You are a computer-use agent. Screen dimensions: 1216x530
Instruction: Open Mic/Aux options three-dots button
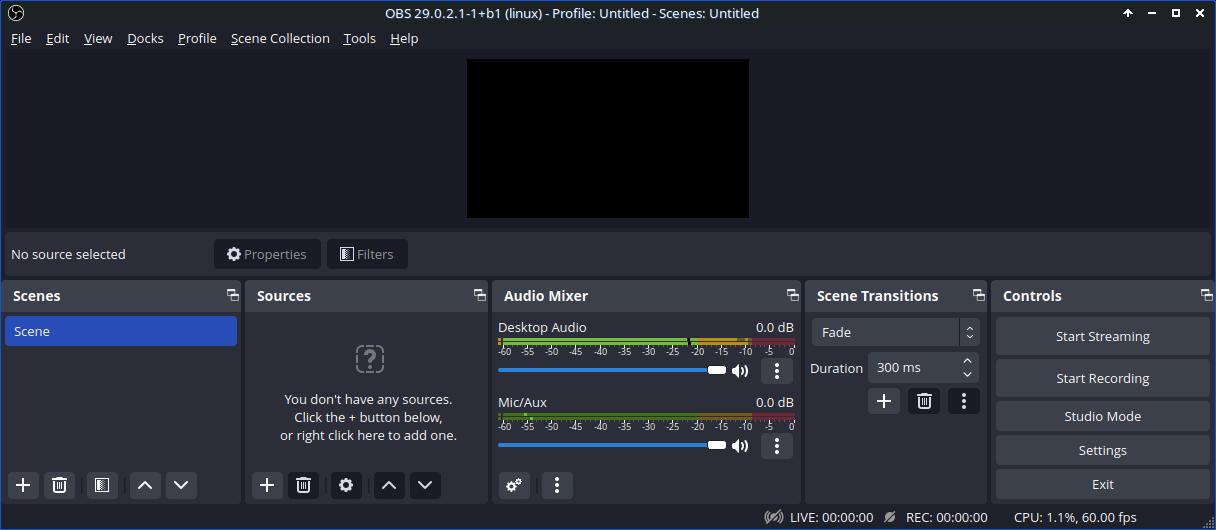[777, 446]
